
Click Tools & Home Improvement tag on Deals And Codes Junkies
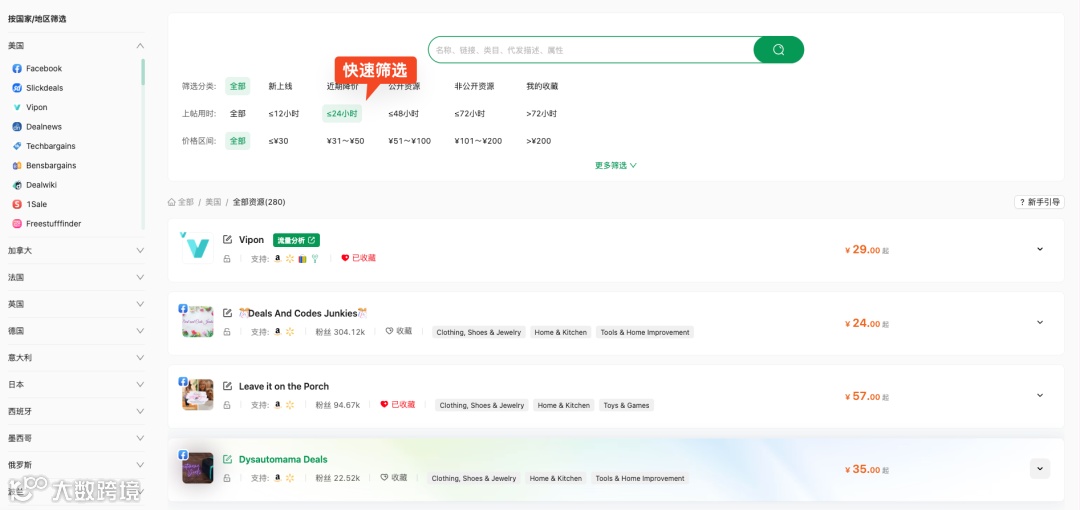(645, 332)
